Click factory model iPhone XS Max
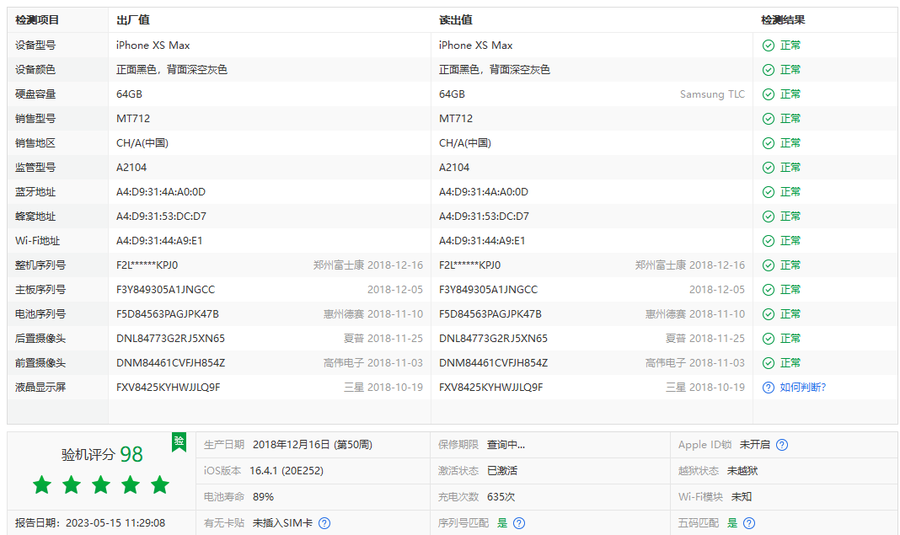Viewport: 900px width, 535px height. 153,45
